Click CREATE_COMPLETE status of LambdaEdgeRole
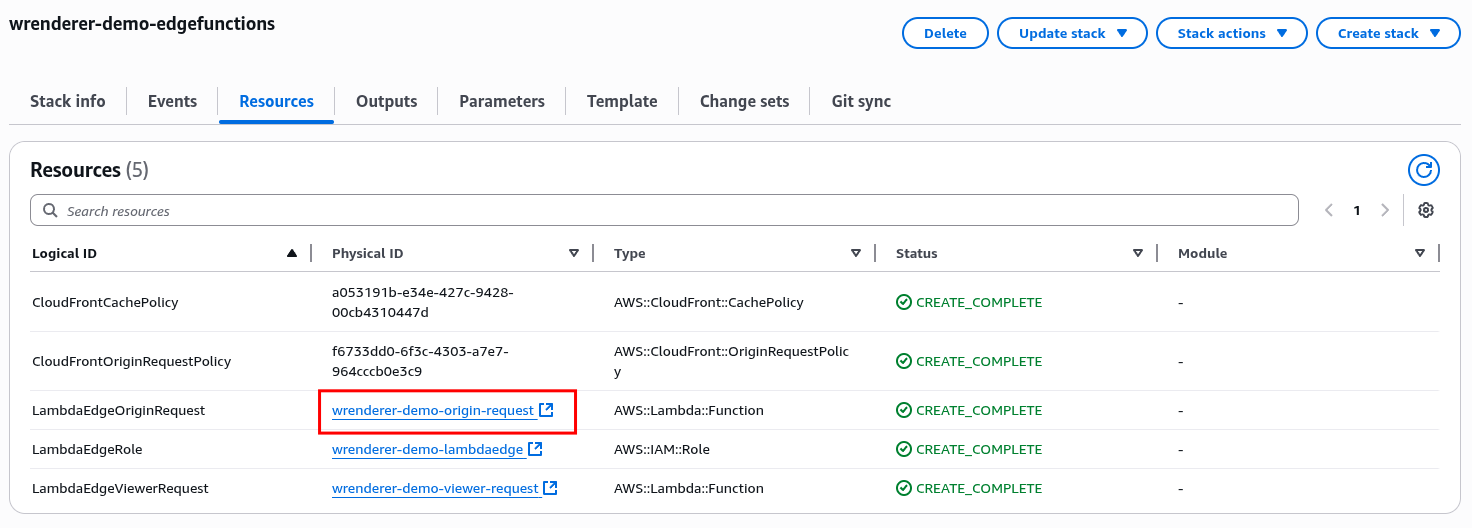This screenshot has width=1472, height=528. [x=969, y=449]
